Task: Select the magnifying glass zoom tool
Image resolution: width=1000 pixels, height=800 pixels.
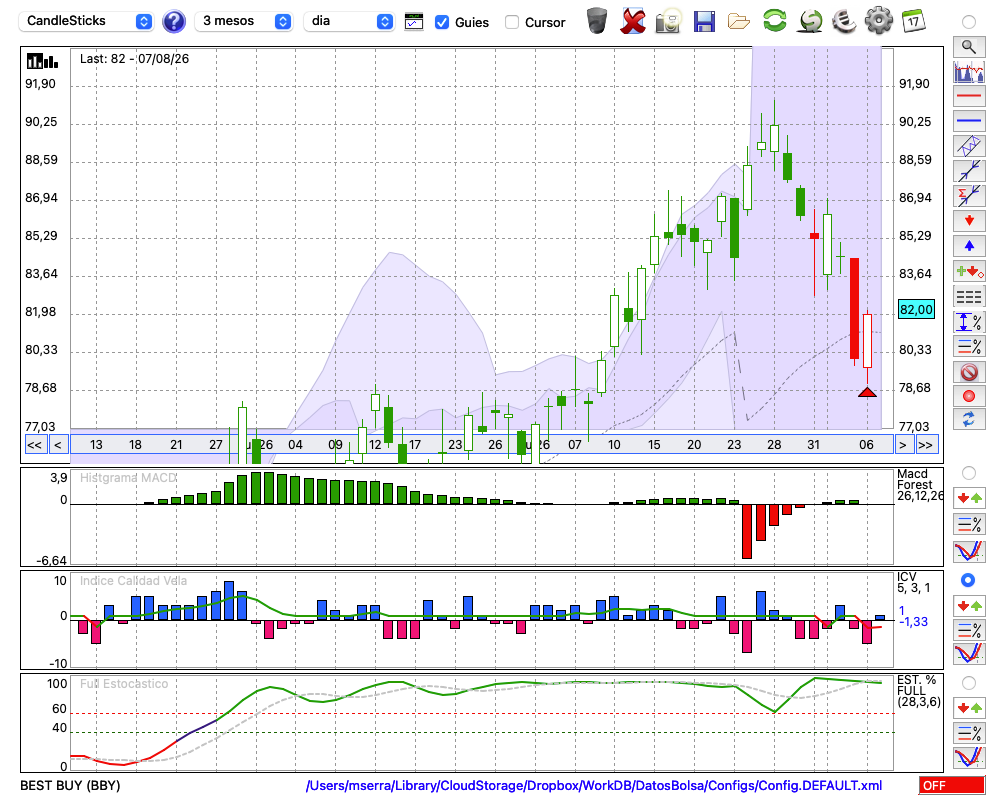Action: coord(969,46)
